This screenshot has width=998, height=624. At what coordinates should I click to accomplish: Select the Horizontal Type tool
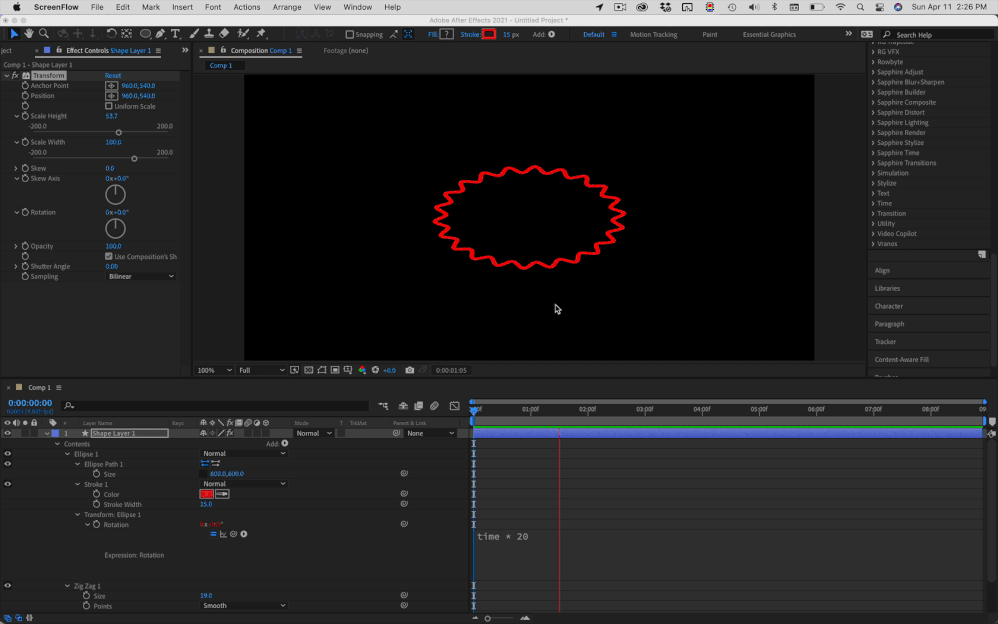175,33
